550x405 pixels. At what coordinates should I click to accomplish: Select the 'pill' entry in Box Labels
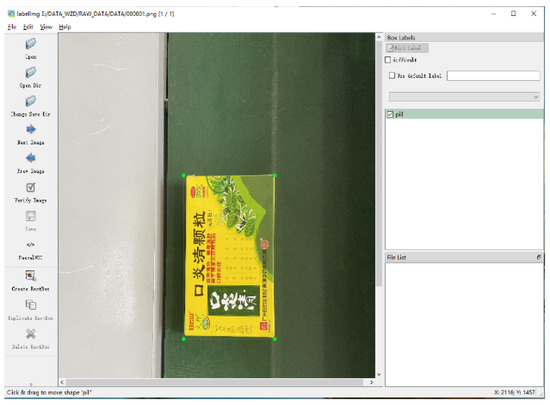pos(464,114)
